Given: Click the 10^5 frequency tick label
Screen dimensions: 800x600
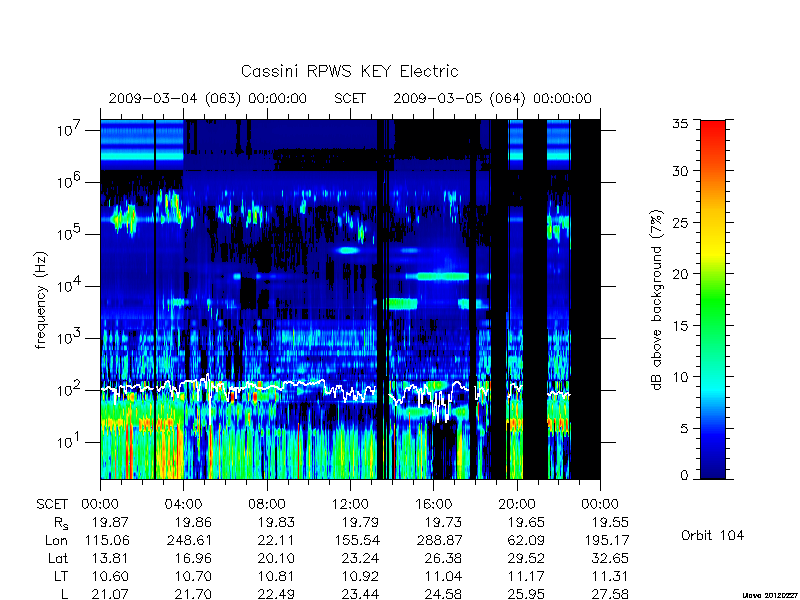Looking at the screenshot, I should click(70, 233).
